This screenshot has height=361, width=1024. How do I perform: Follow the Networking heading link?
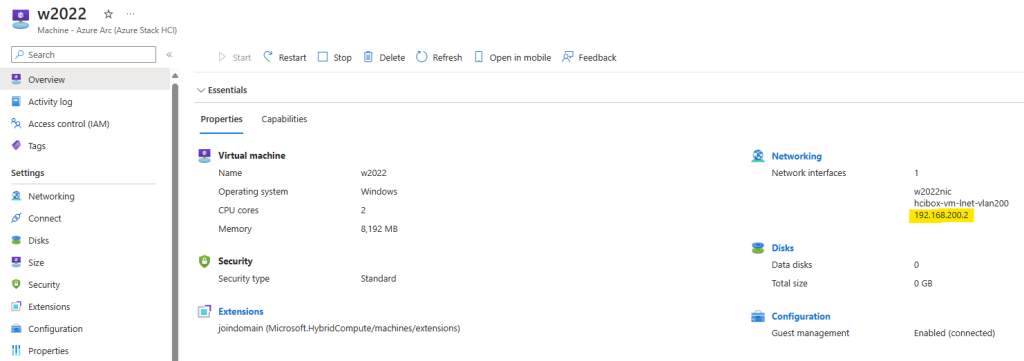point(796,156)
